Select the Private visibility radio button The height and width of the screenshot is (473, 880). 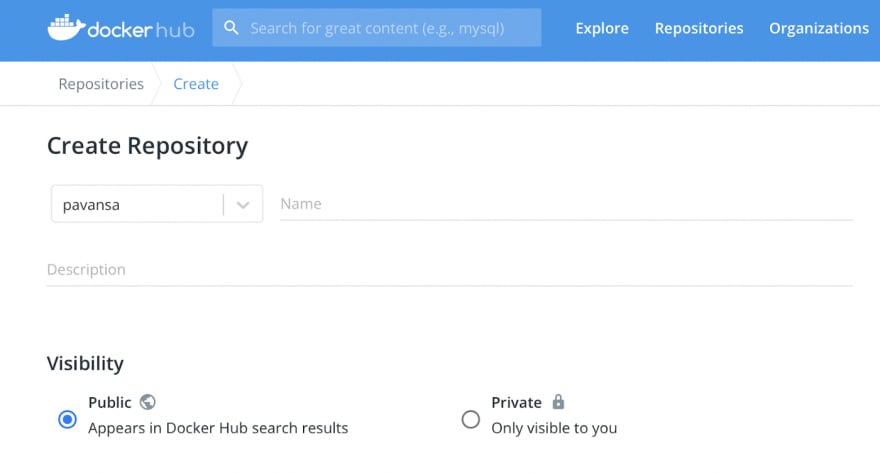470,419
